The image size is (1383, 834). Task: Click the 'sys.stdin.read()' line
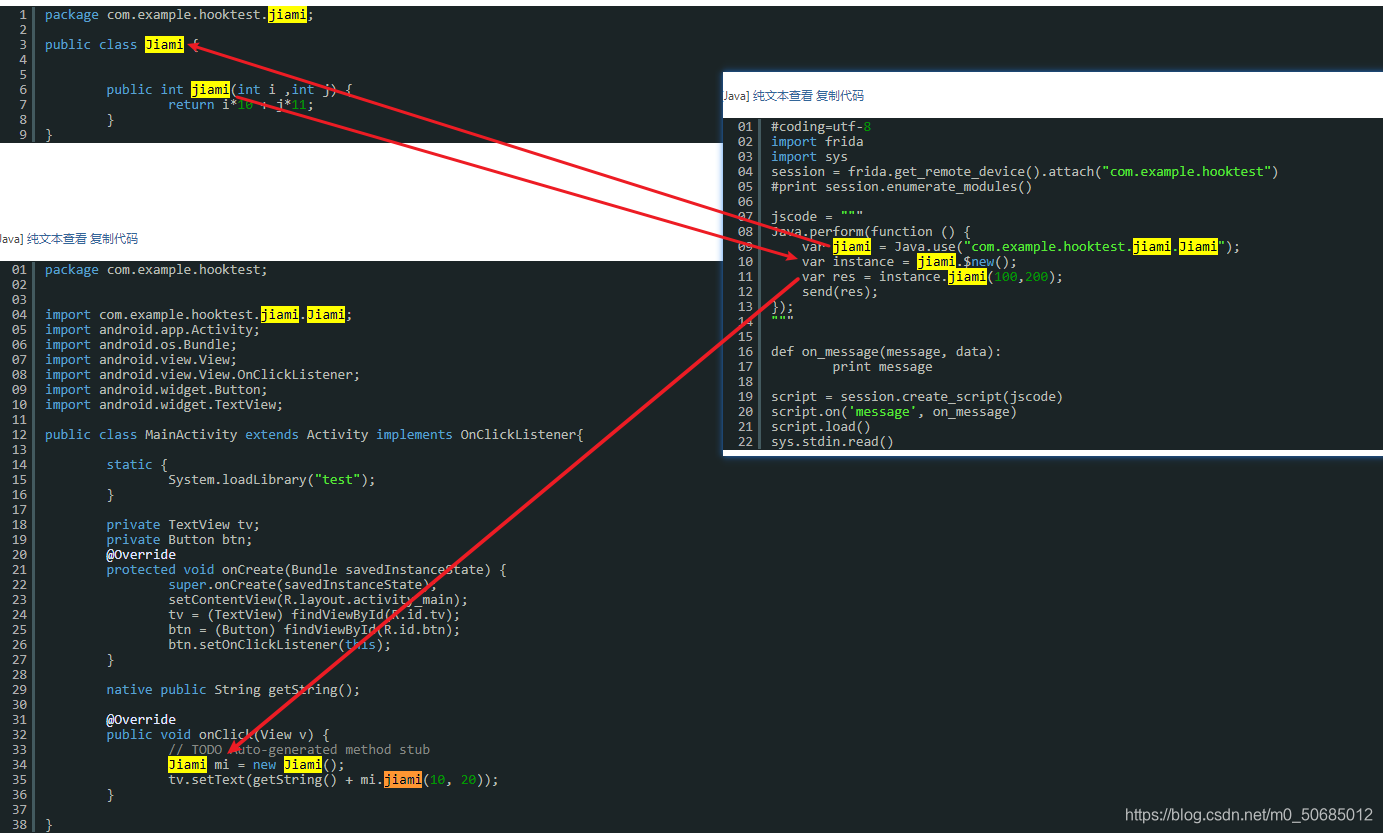coord(832,442)
